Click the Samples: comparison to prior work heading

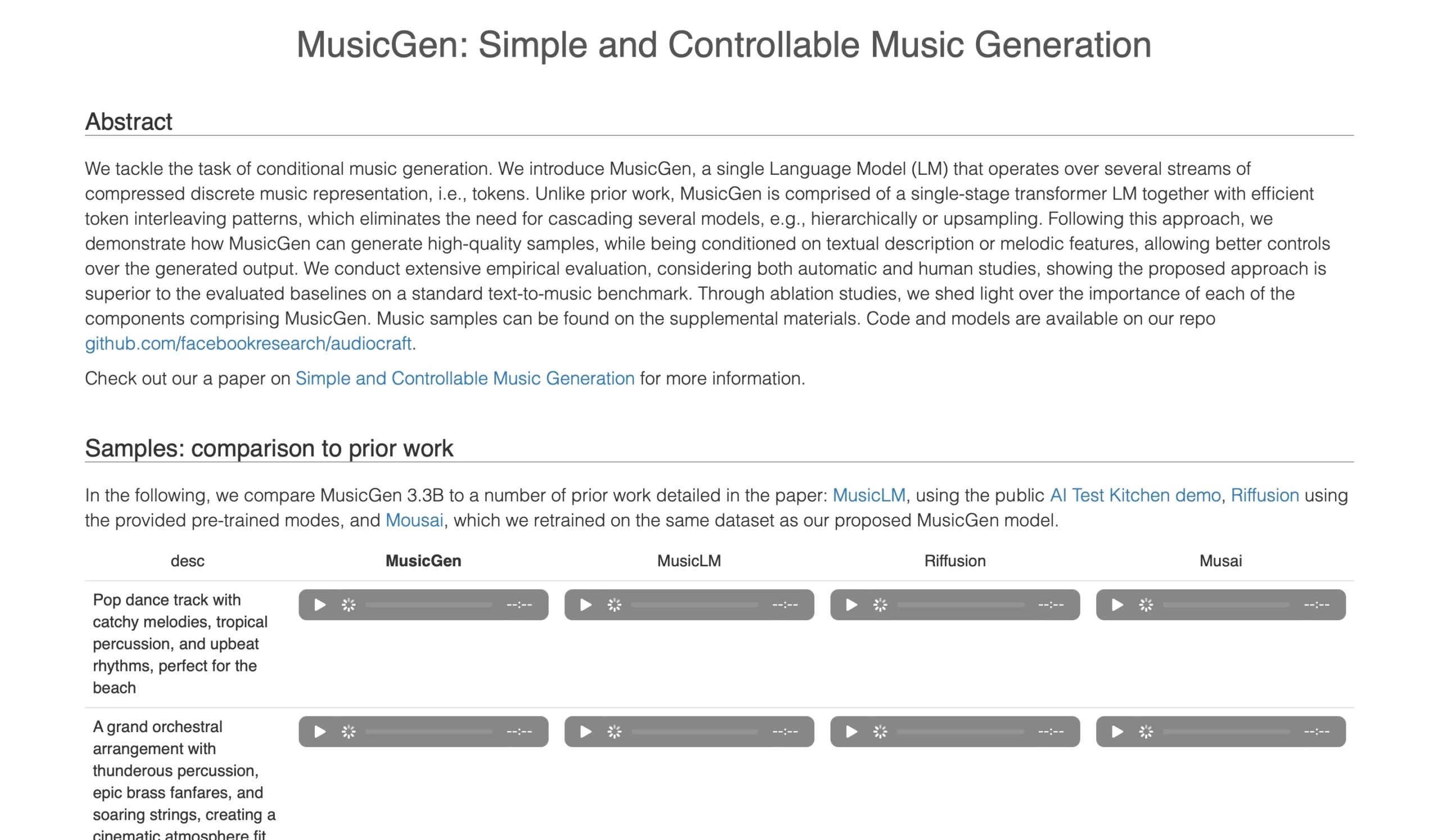(x=269, y=448)
